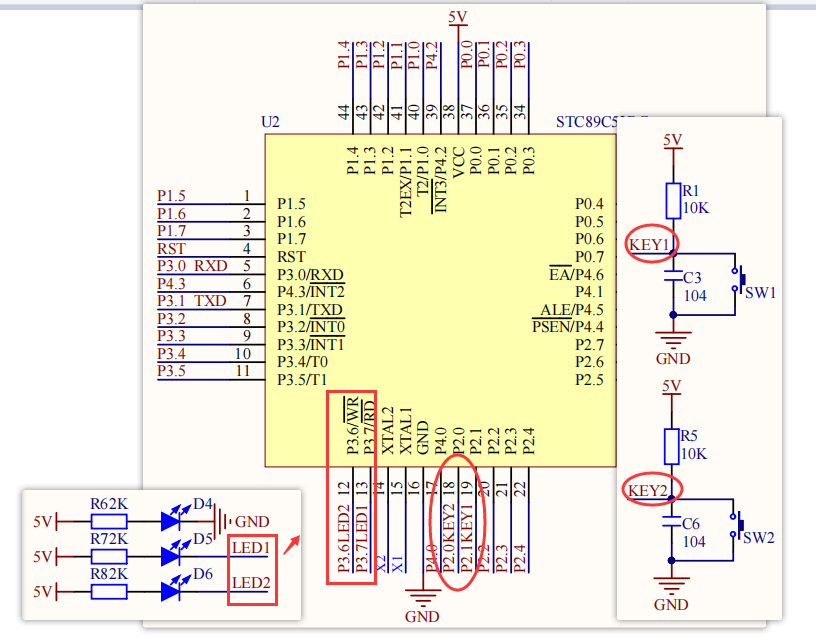Click capacitor C6 symbol
Screen dimensions: 816x643
pyautogui.click(x=671, y=521)
